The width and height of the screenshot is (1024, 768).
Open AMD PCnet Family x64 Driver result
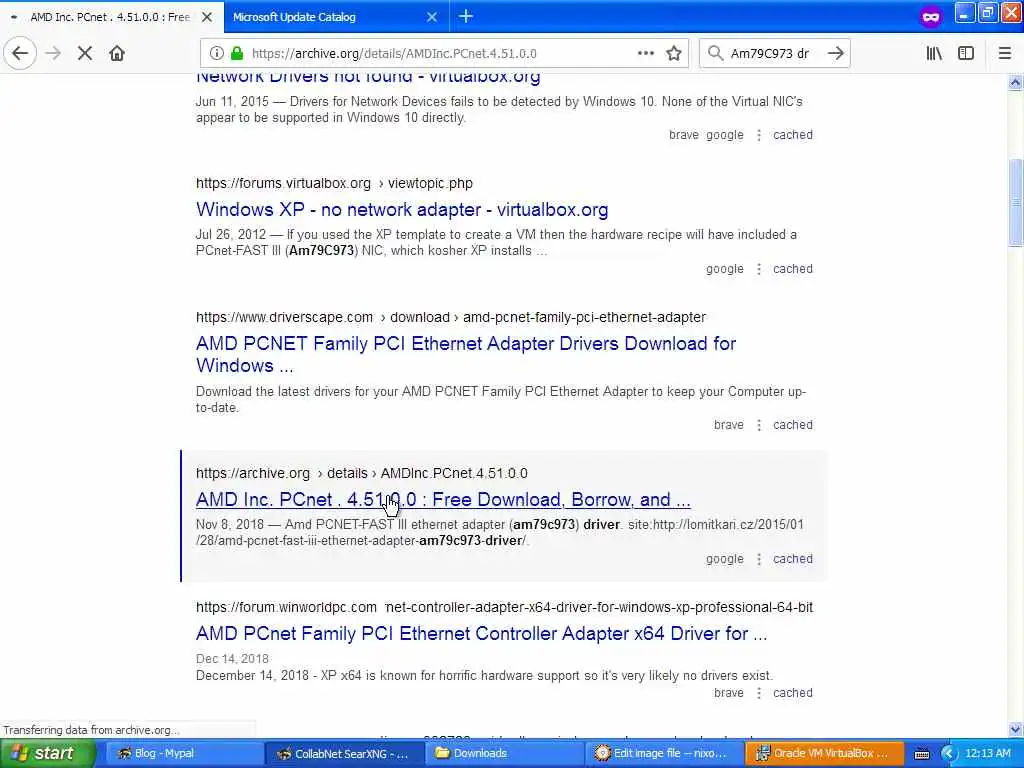(x=481, y=633)
